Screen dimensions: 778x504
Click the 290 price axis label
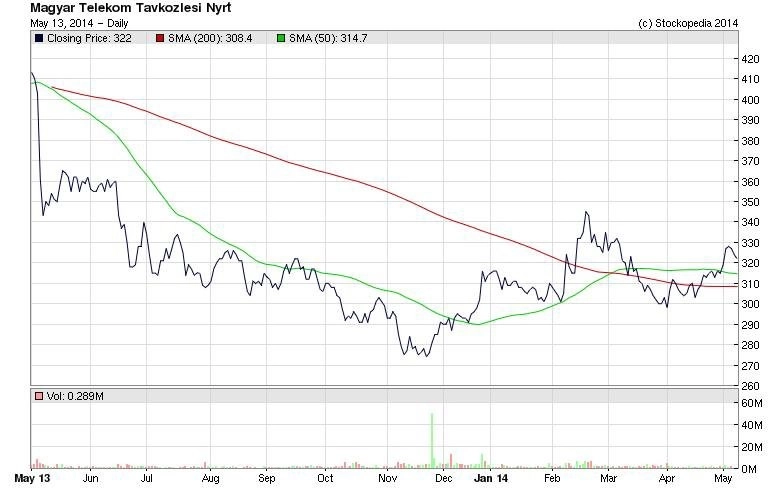point(750,325)
